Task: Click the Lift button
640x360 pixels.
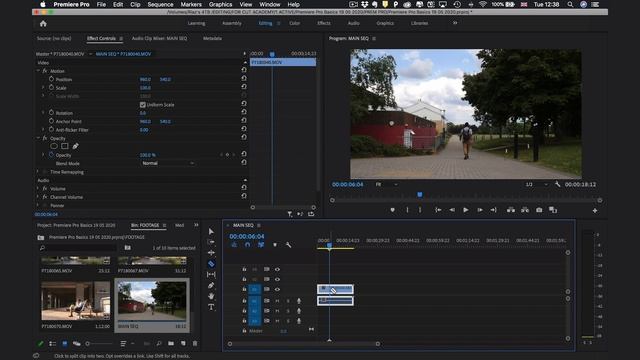Action: coord(511,210)
